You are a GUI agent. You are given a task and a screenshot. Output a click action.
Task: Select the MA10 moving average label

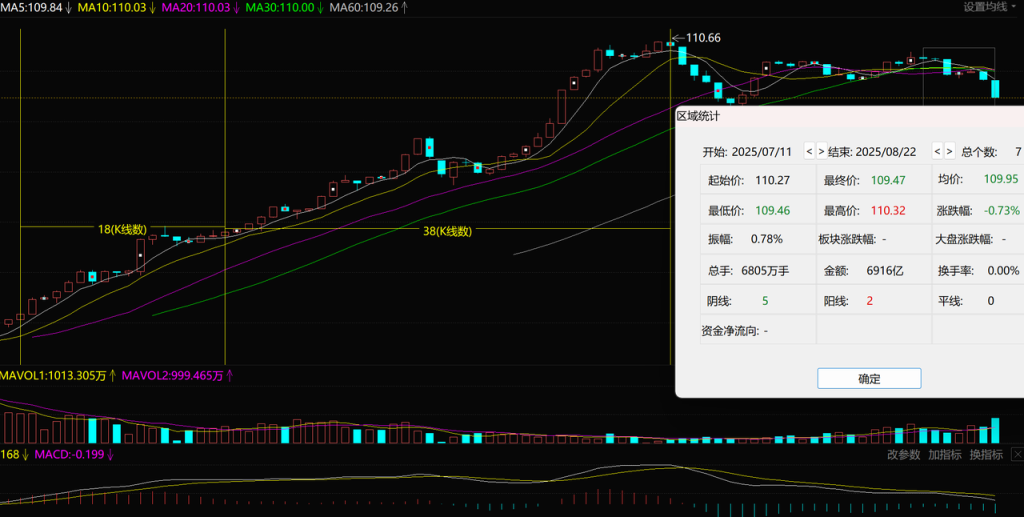click(116, 7)
